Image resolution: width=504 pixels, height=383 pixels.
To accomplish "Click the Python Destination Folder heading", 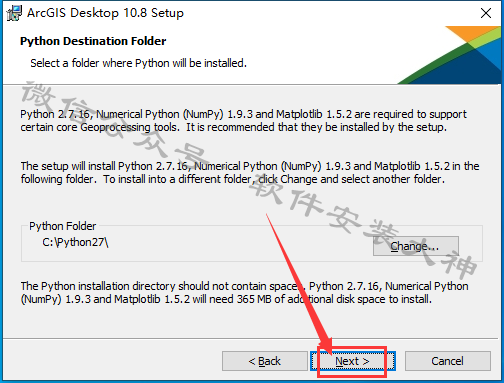I will tap(93, 41).
